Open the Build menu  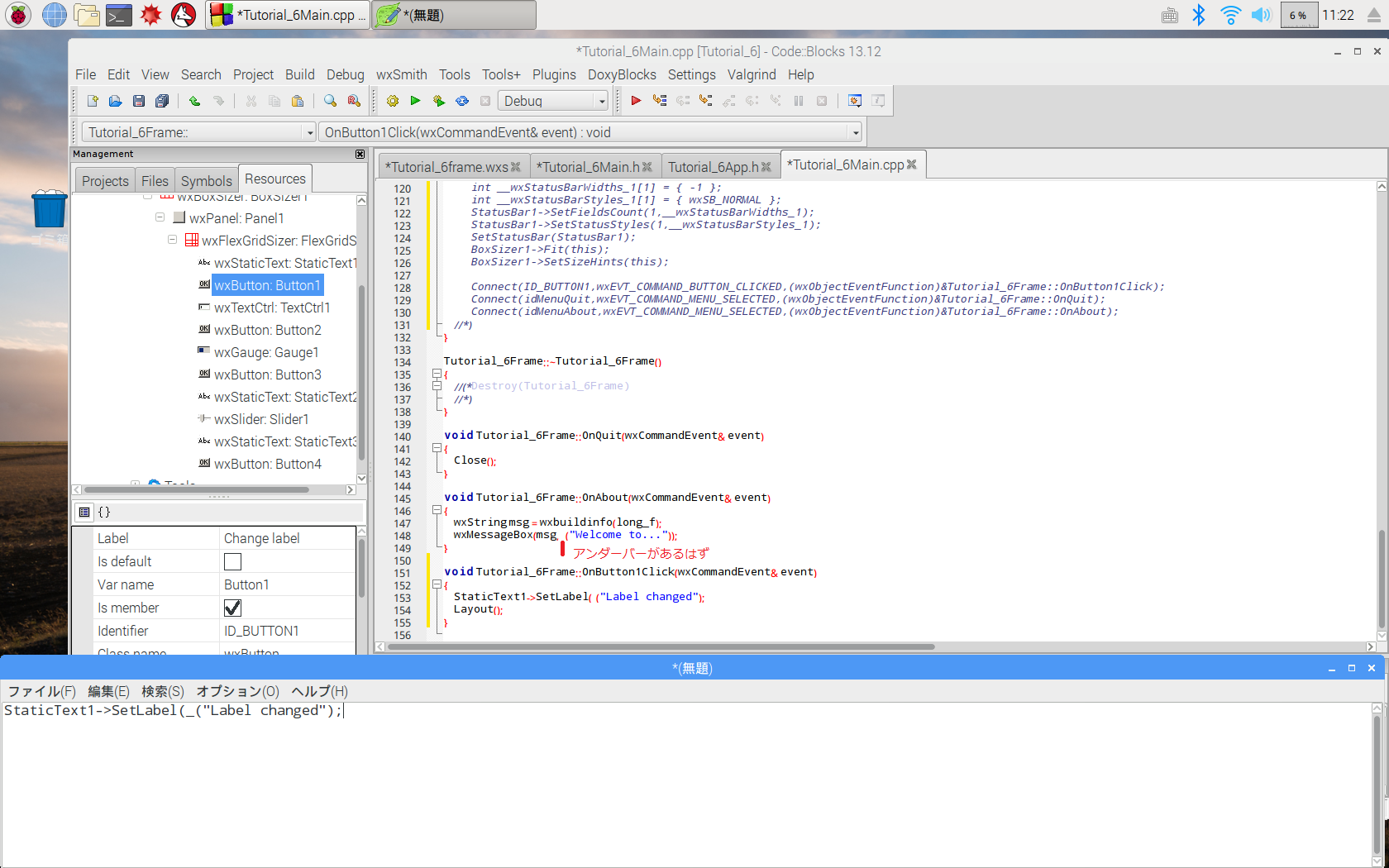click(x=300, y=74)
